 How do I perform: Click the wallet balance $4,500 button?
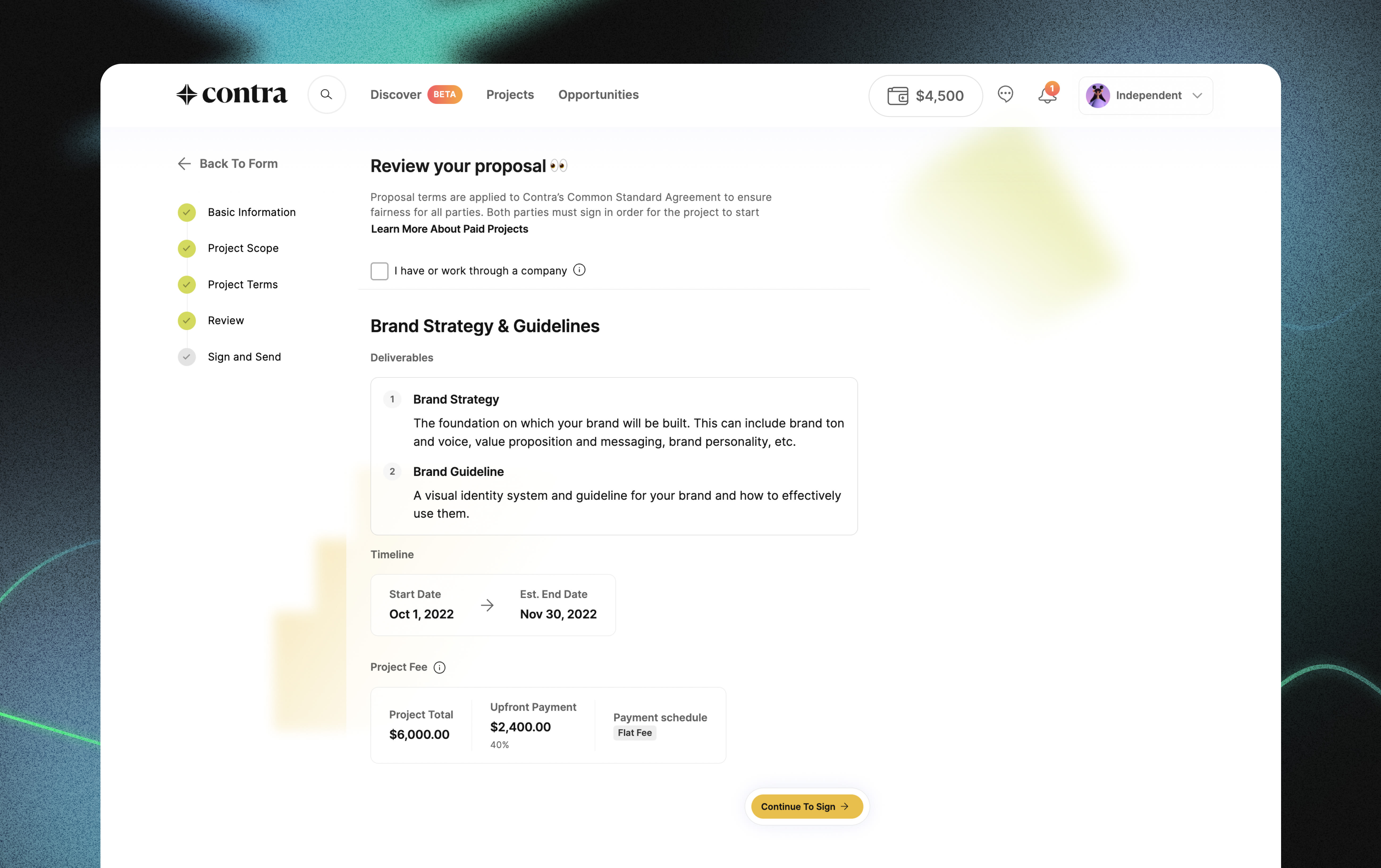click(925, 96)
